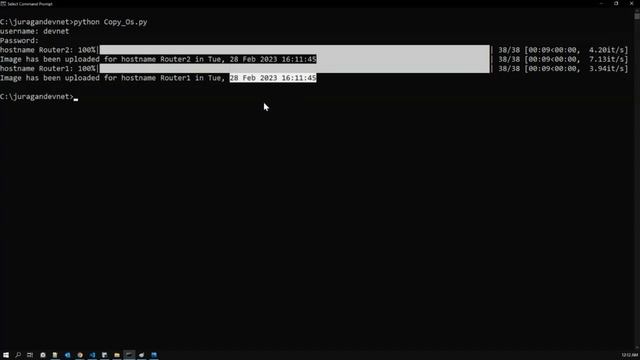This screenshot has width=640, height=360.
Task: Click the 'username: devnet' line
Action: click(x=35, y=31)
